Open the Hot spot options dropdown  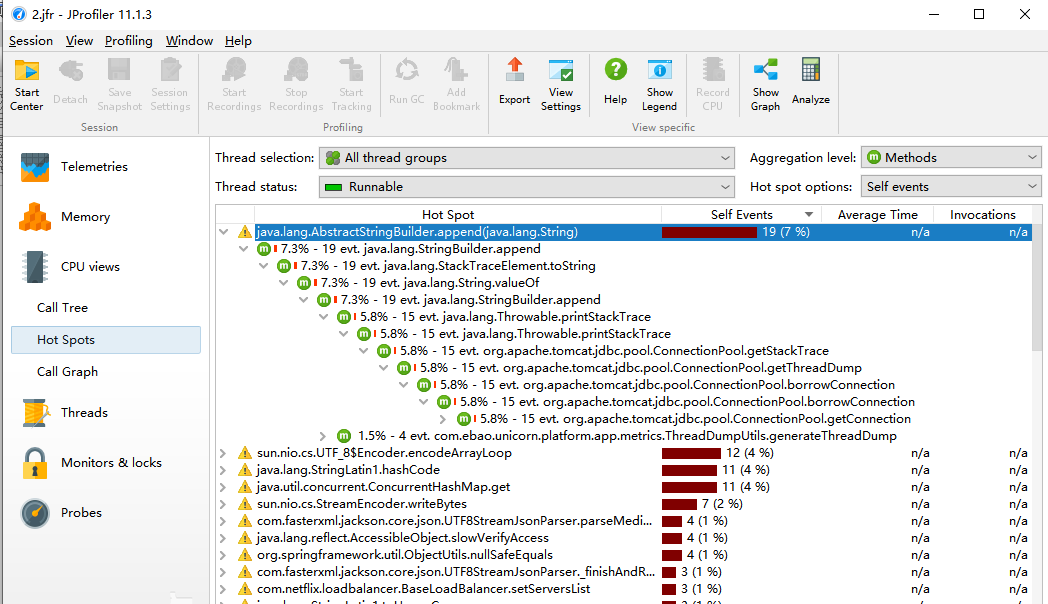click(951, 187)
